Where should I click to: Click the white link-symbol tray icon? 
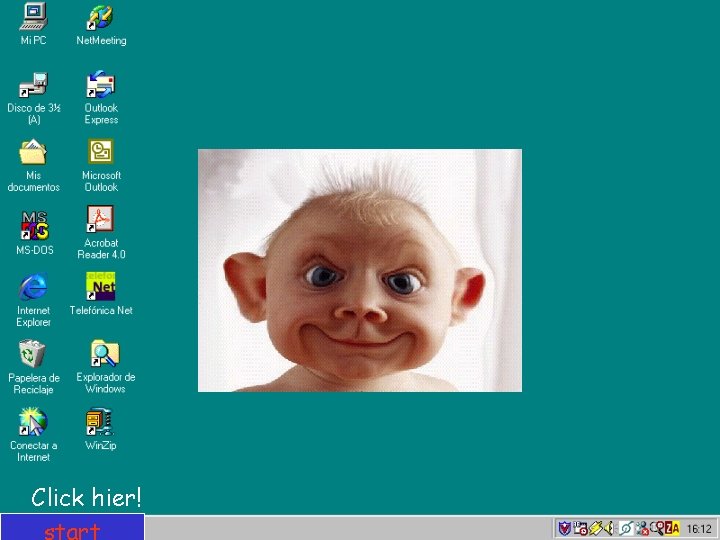(627, 529)
